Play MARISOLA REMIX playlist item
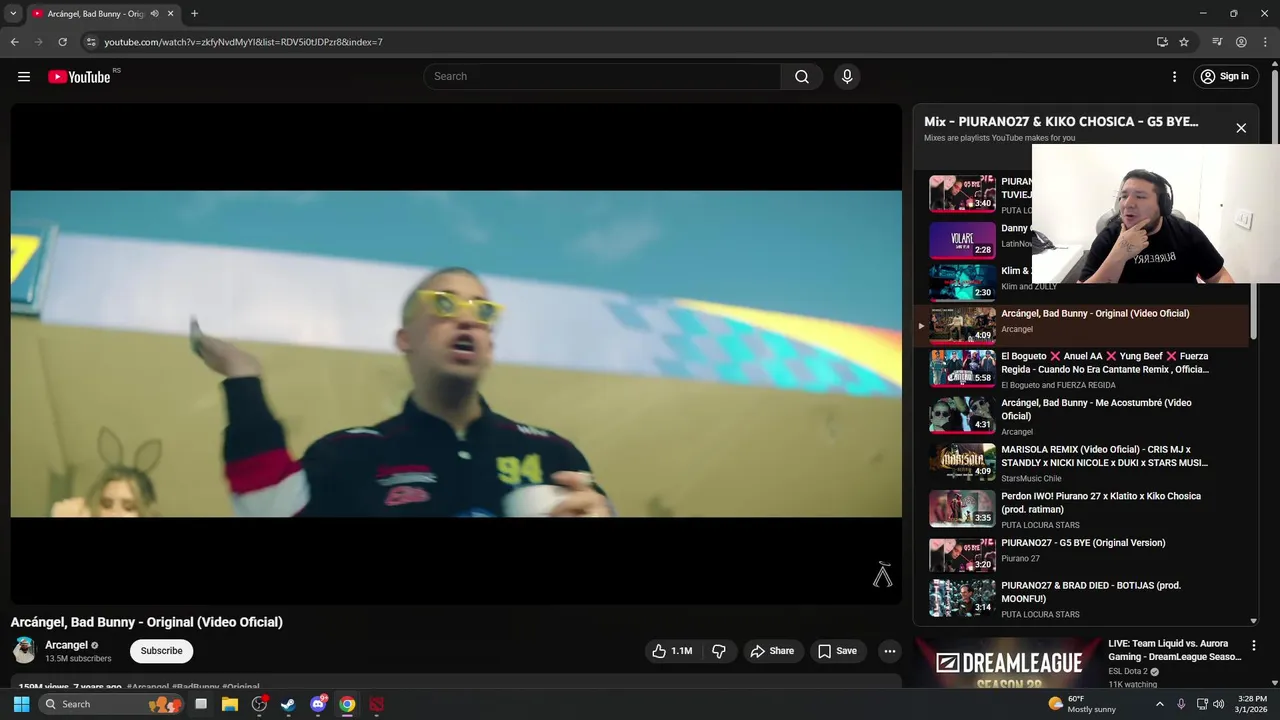 click(x=1082, y=462)
